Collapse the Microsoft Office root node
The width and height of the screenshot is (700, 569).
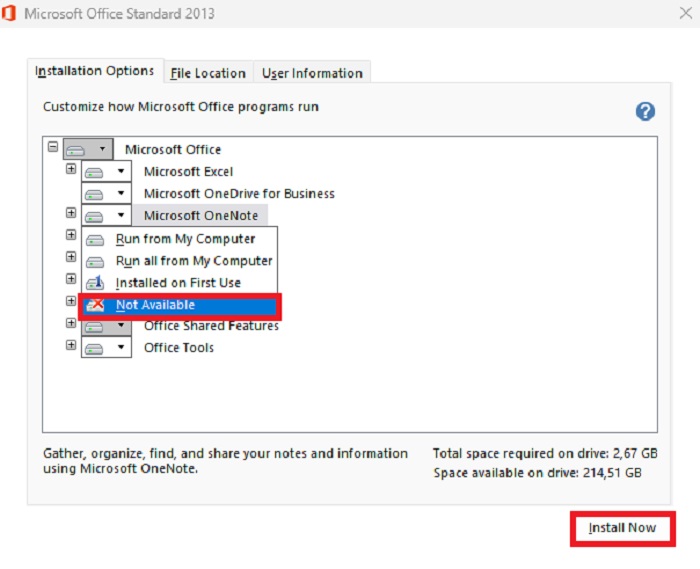click(53, 146)
